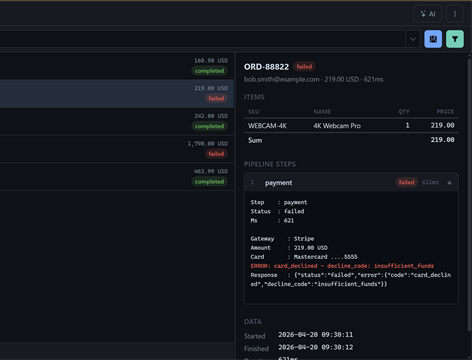472x360 pixels.
Task: Click bob.smith@example.com email text
Action: pos(282,79)
